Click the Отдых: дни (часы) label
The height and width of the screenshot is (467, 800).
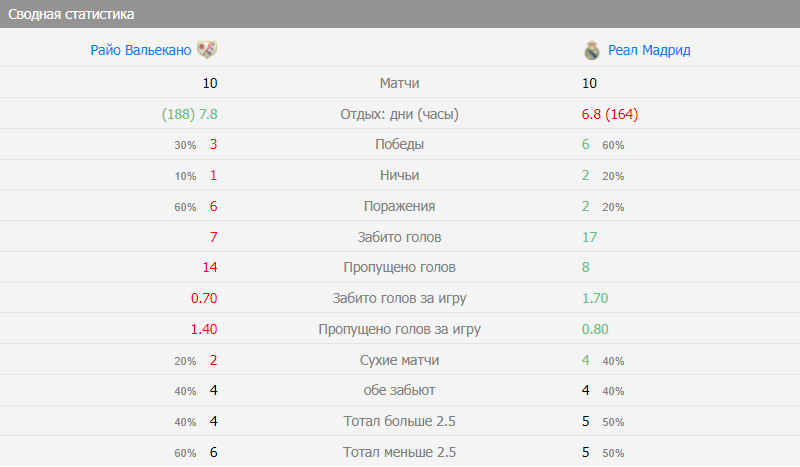coord(400,114)
